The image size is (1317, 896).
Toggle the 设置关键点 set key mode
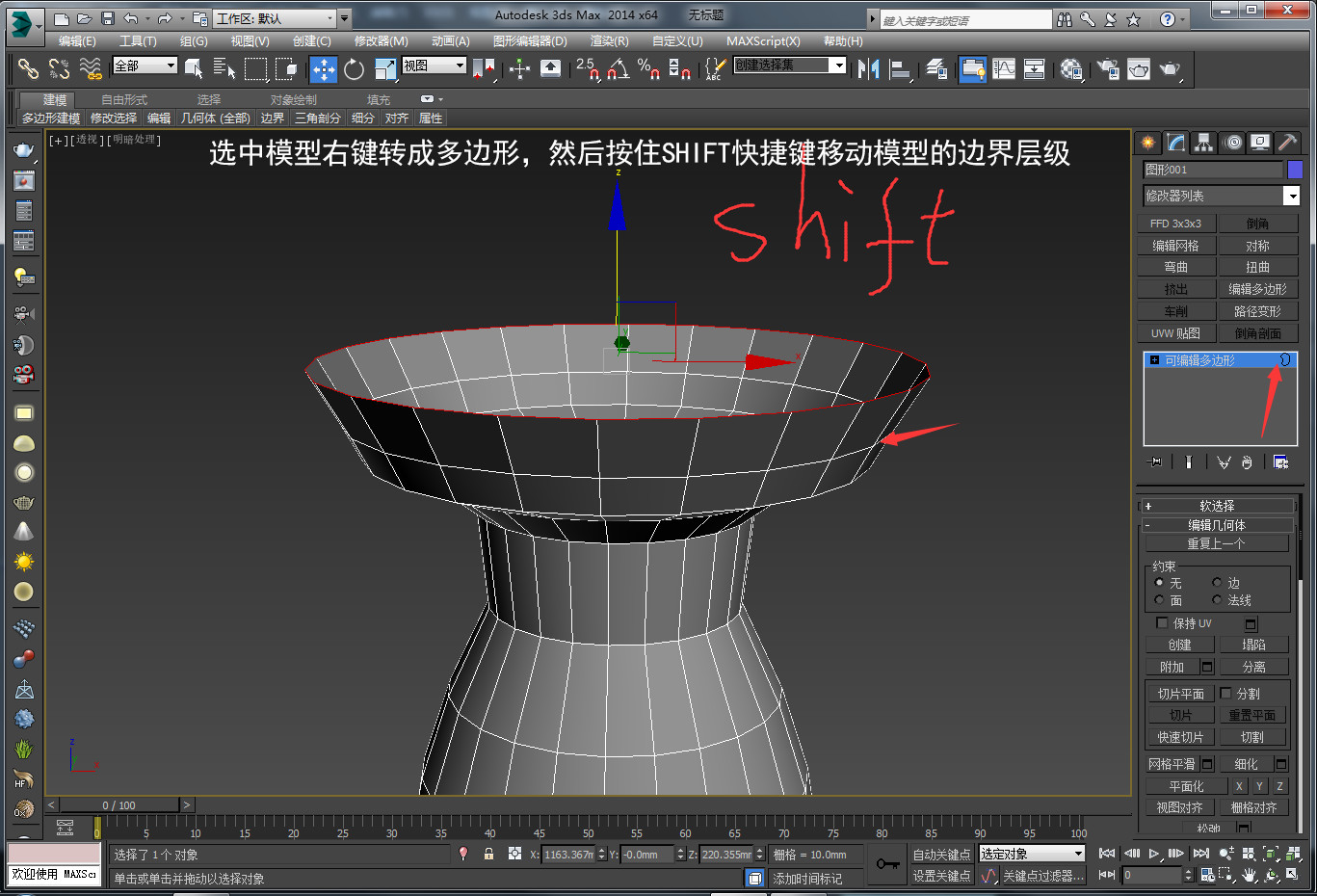(941, 876)
